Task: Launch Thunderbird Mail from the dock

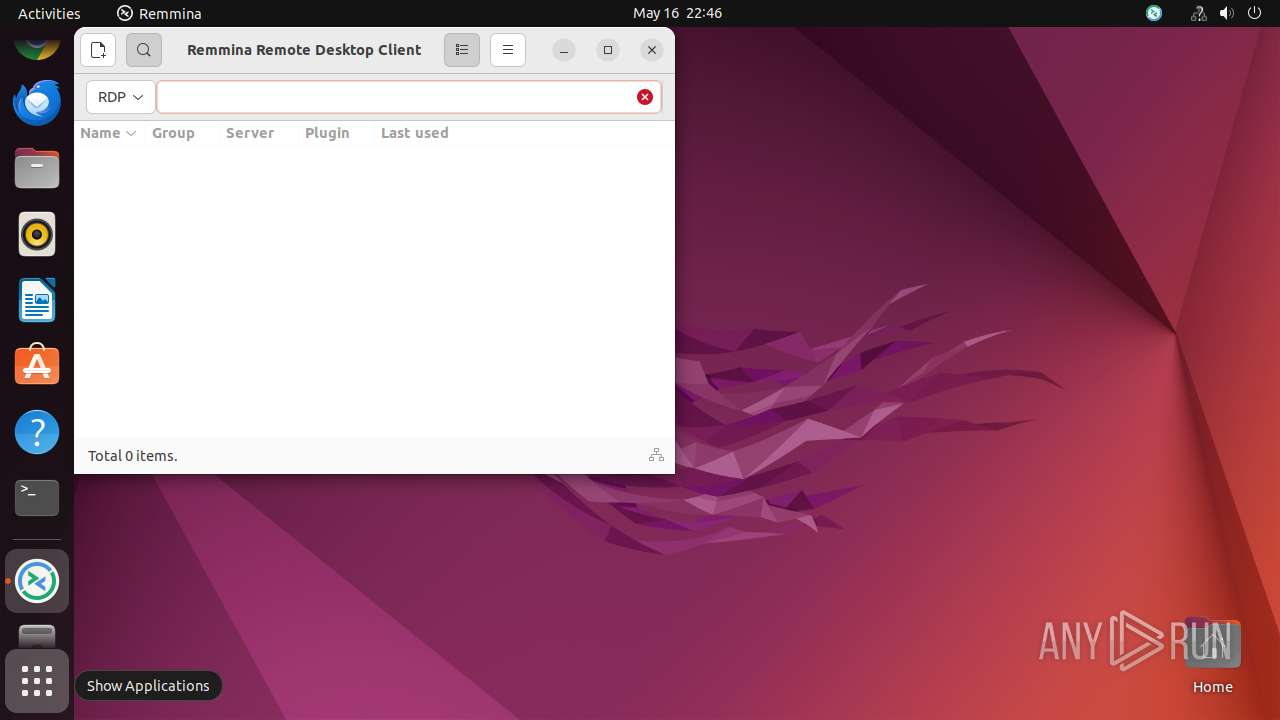Action: (37, 102)
